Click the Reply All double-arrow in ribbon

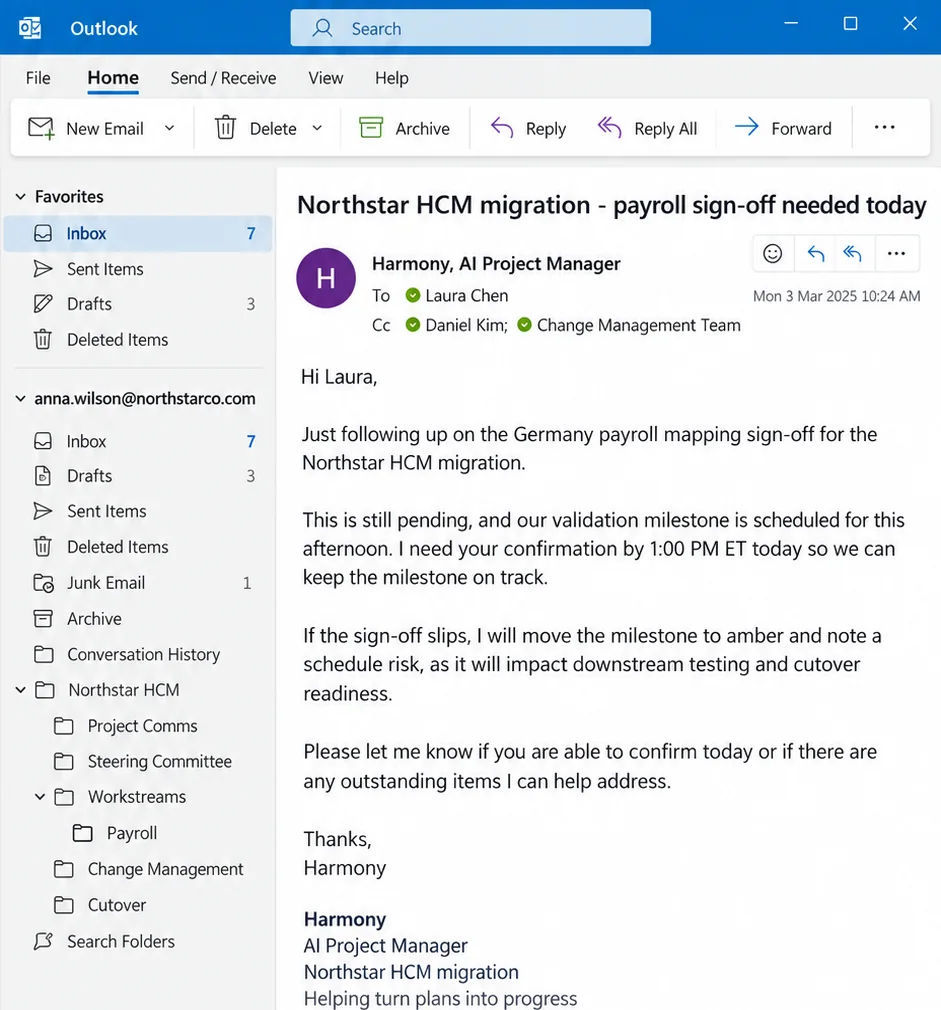pyautogui.click(x=609, y=128)
